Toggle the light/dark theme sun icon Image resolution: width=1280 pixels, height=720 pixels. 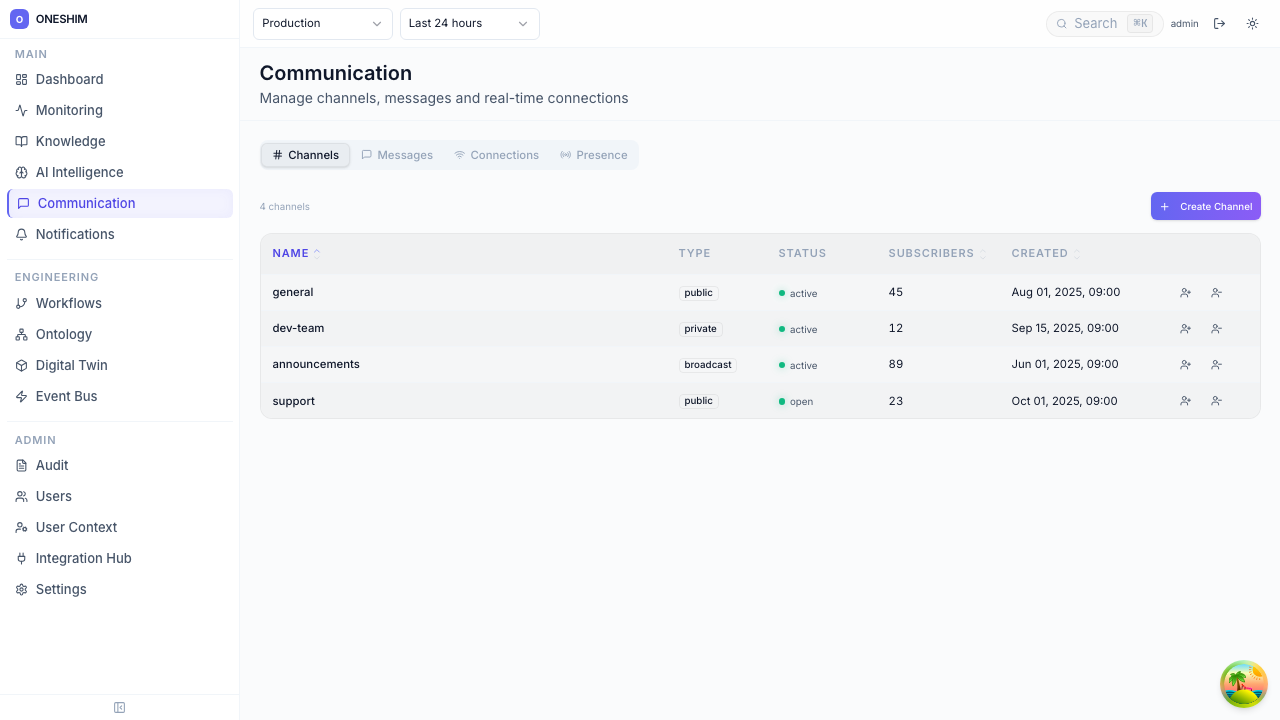click(x=1252, y=24)
